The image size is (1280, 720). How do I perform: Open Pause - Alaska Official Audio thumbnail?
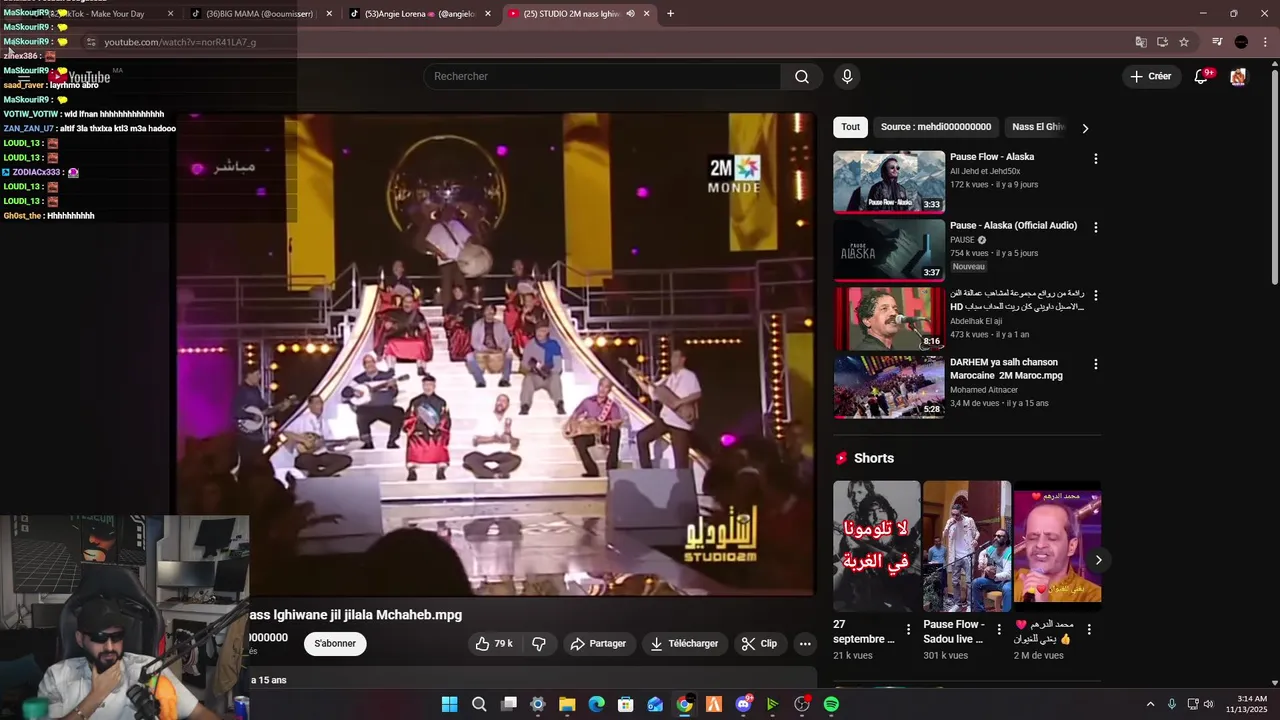(x=888, y=250)
